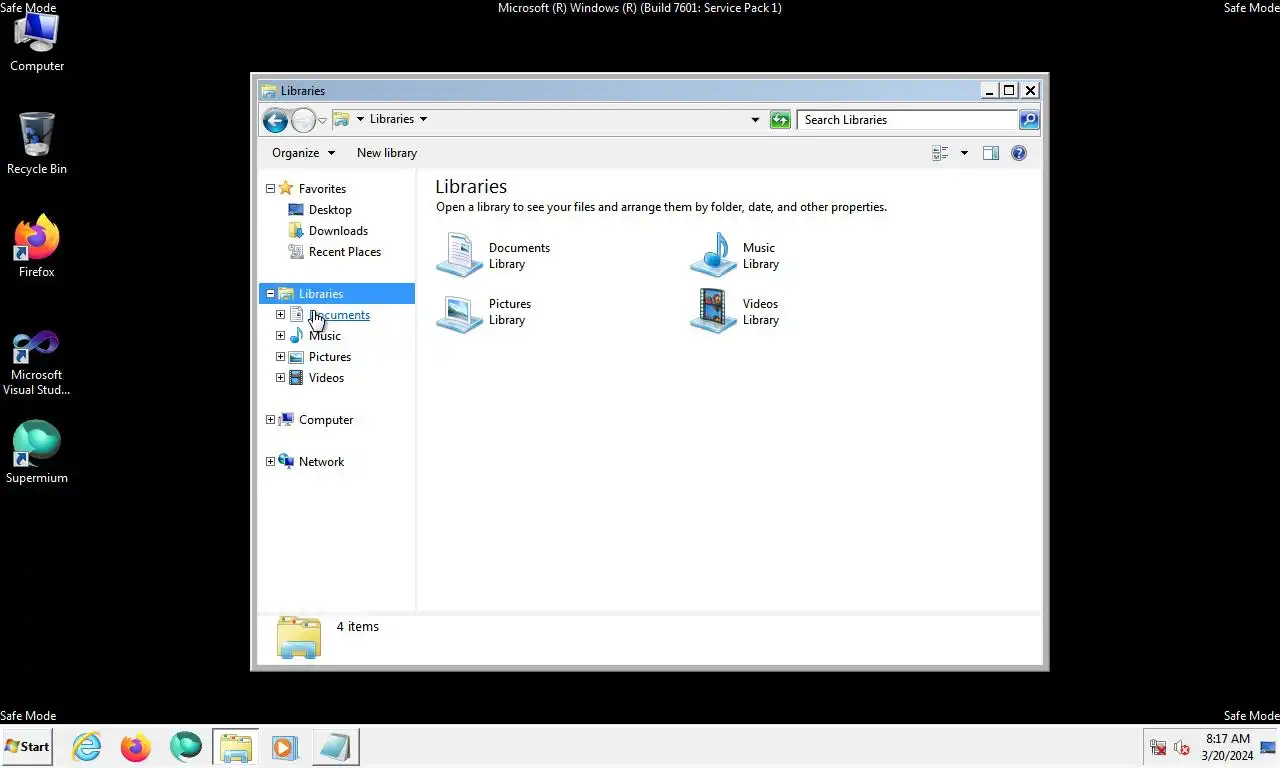This screenshot has height=768, width=1280.
Task: Open the address bar history dropdown
Action: 755,120
